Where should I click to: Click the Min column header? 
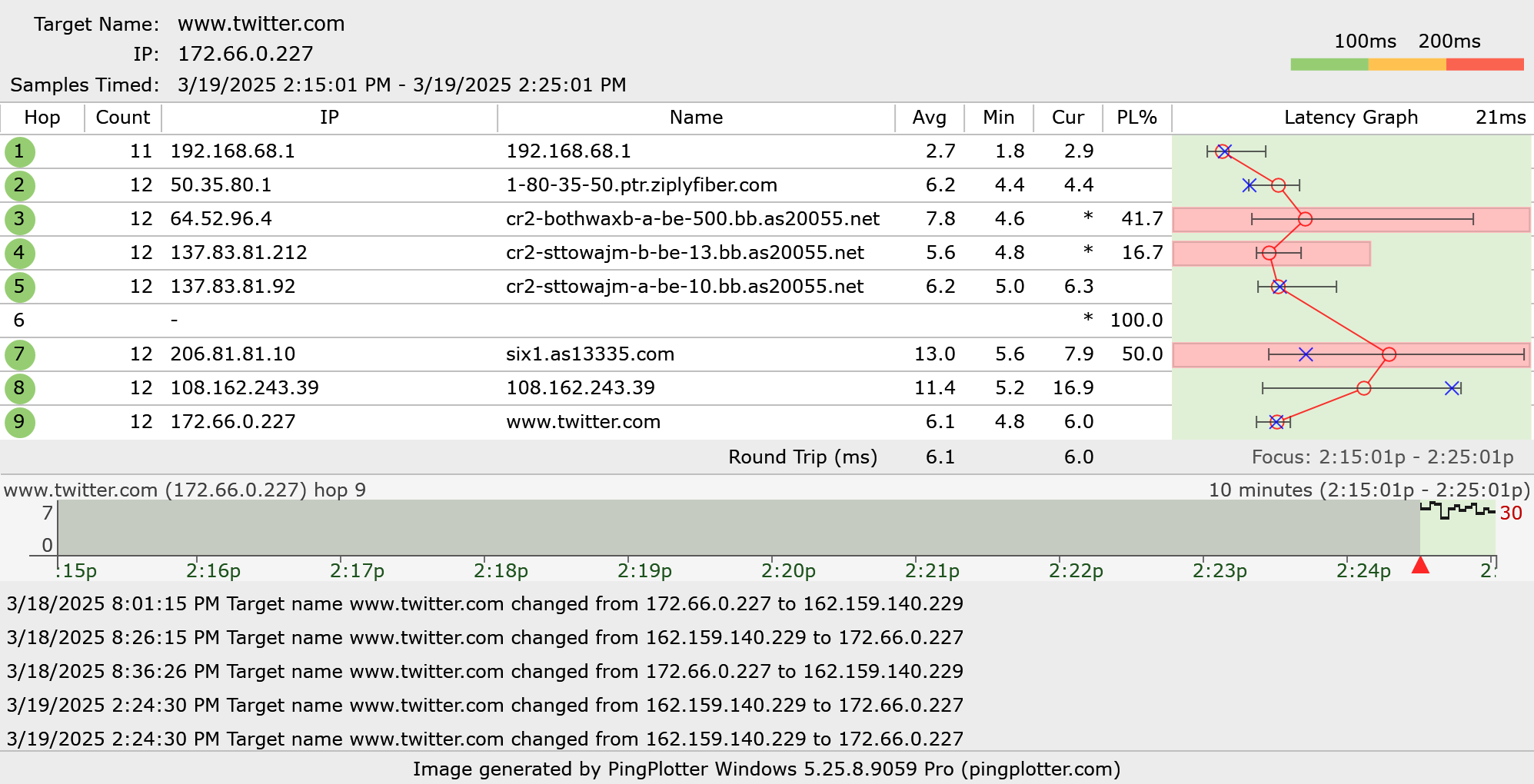pyautogui.click(x=998, y=118)
